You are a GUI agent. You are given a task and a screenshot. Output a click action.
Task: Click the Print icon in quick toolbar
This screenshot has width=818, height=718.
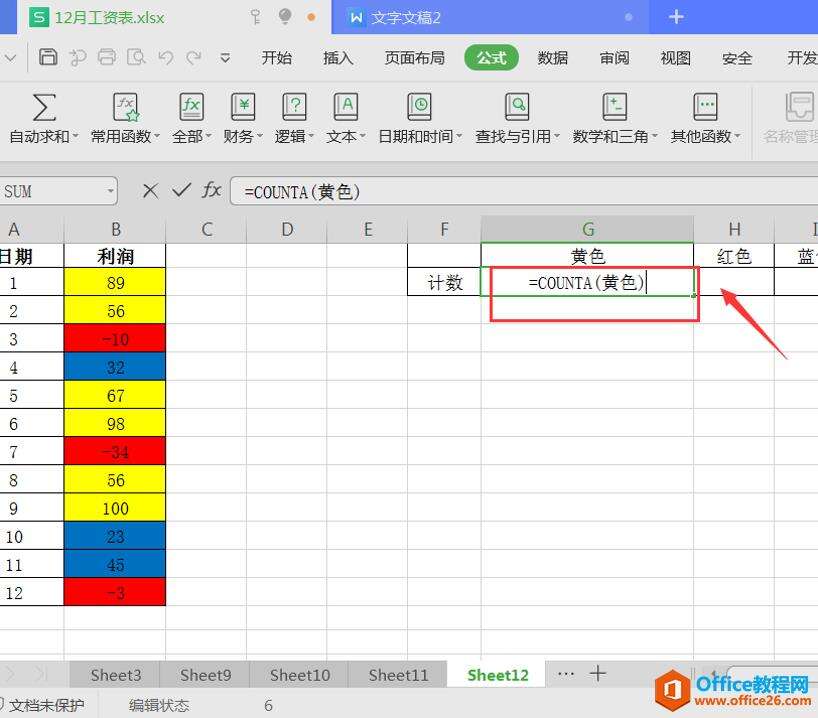tap(107, 57)
